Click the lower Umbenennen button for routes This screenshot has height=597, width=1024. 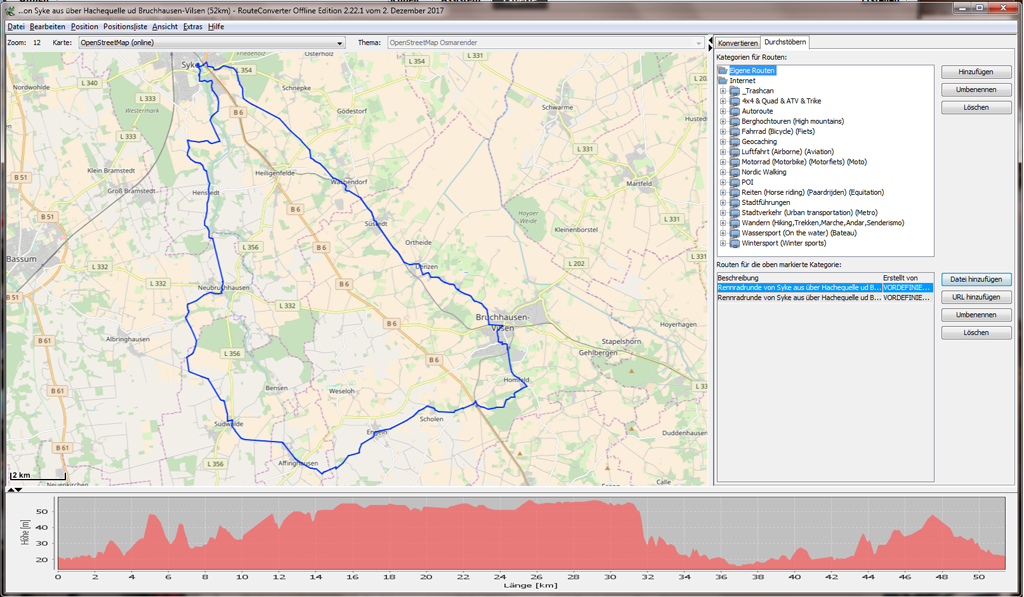976,315
